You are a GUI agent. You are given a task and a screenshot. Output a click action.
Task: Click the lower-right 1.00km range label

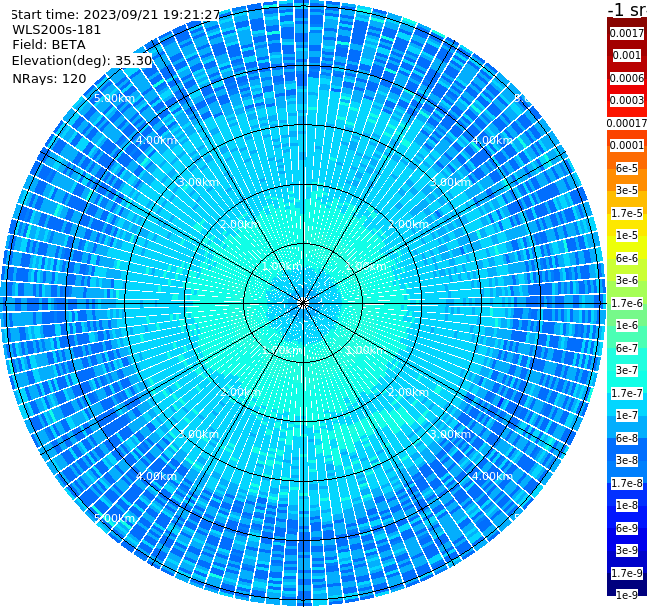(366, 350)
